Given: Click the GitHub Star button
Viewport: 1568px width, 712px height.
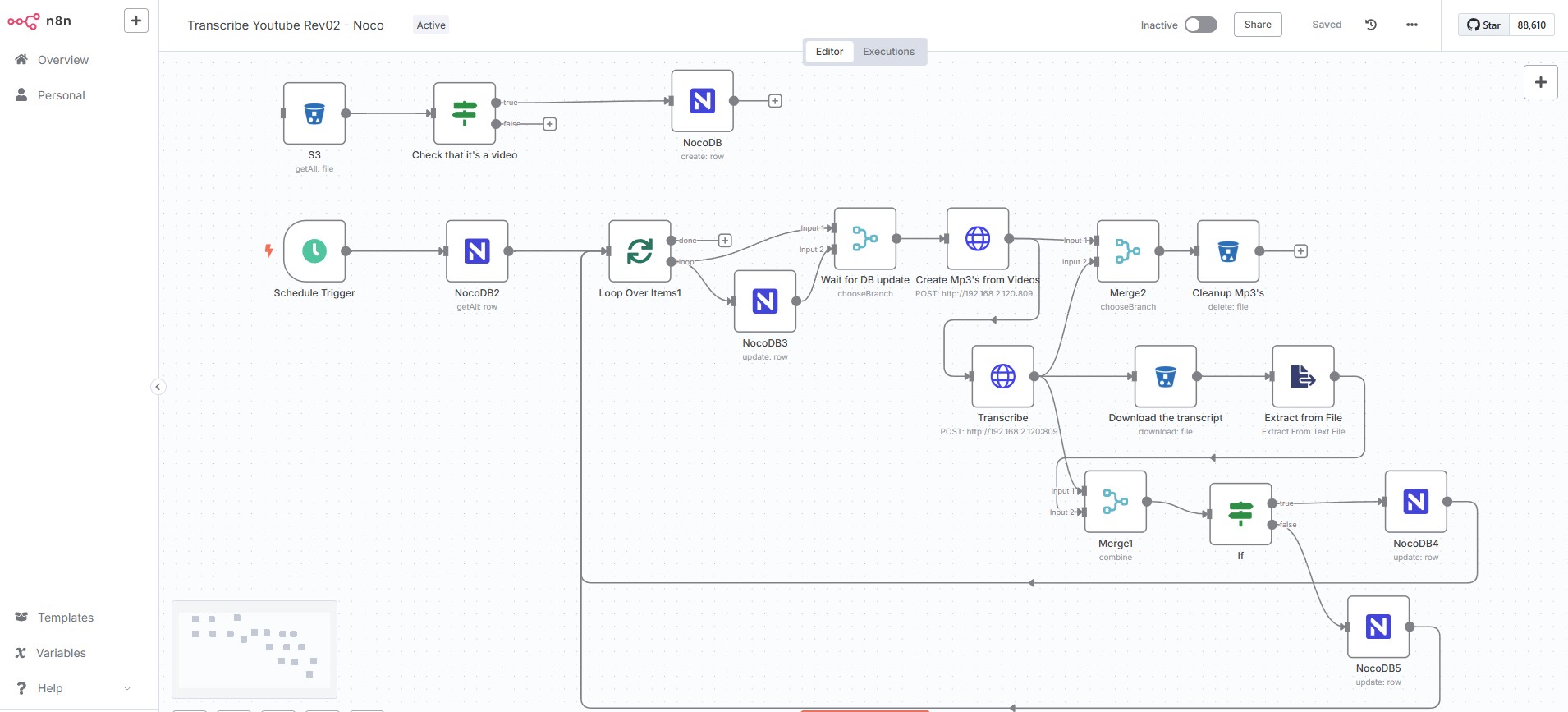Looking at the screenshot, I should 1484,25.
